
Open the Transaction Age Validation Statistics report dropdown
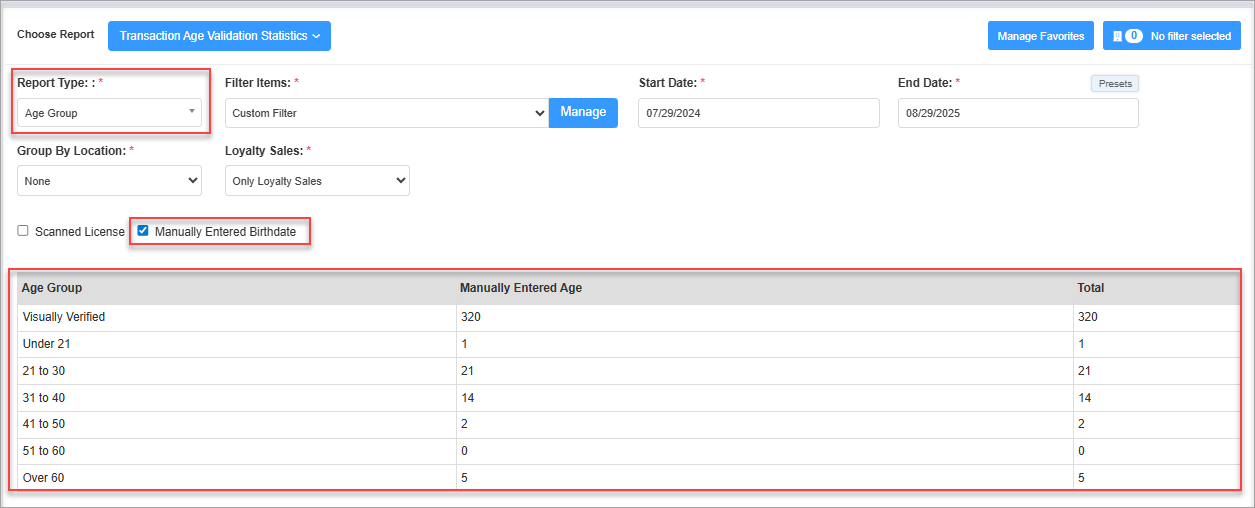tap(219, 36)
